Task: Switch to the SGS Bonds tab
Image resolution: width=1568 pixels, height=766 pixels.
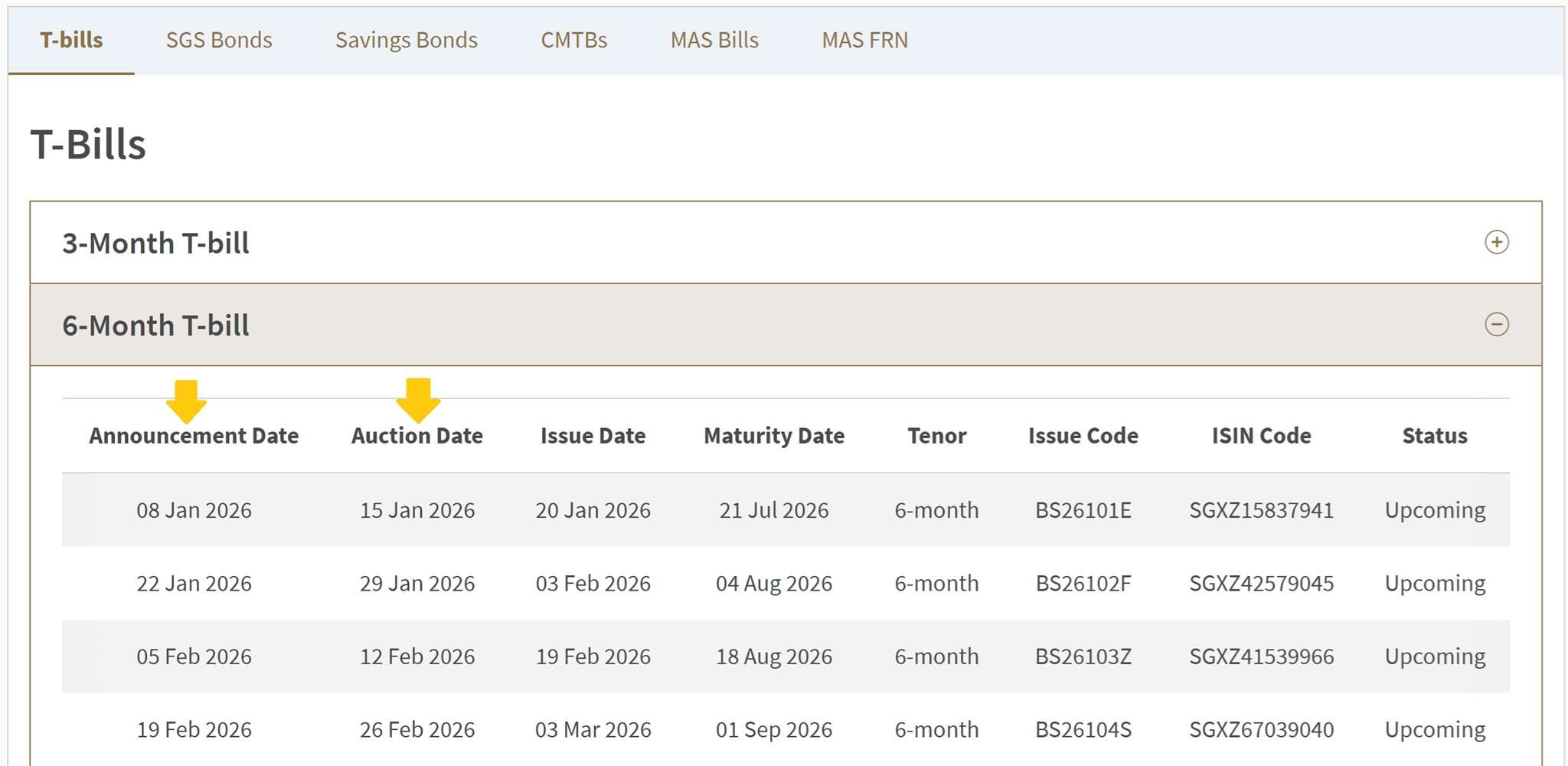Action: [219, 40]
